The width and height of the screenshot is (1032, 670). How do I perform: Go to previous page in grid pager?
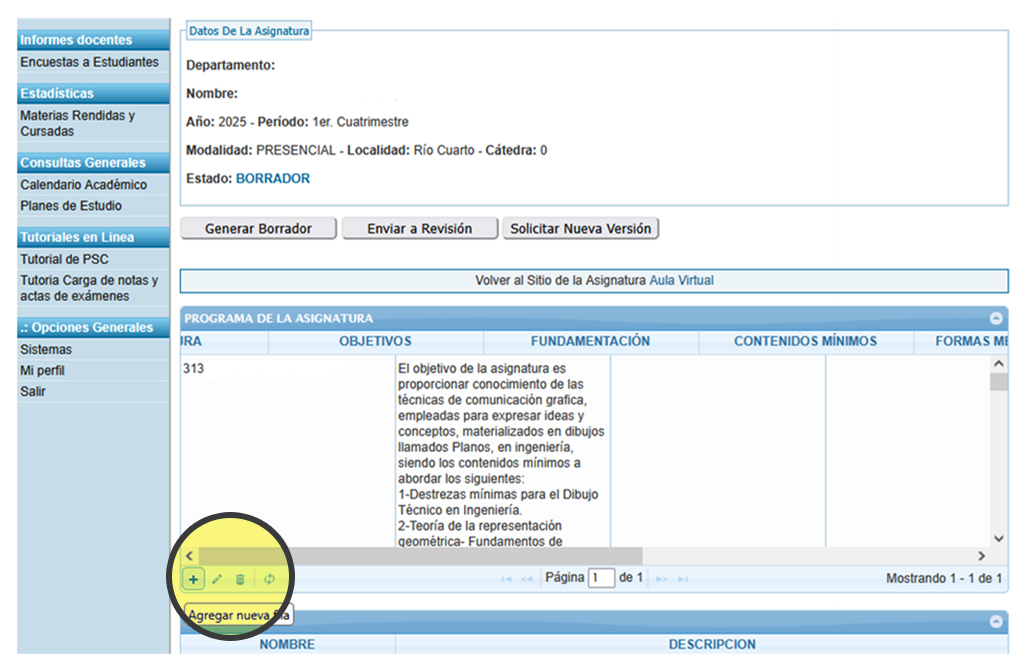point(527,579)
